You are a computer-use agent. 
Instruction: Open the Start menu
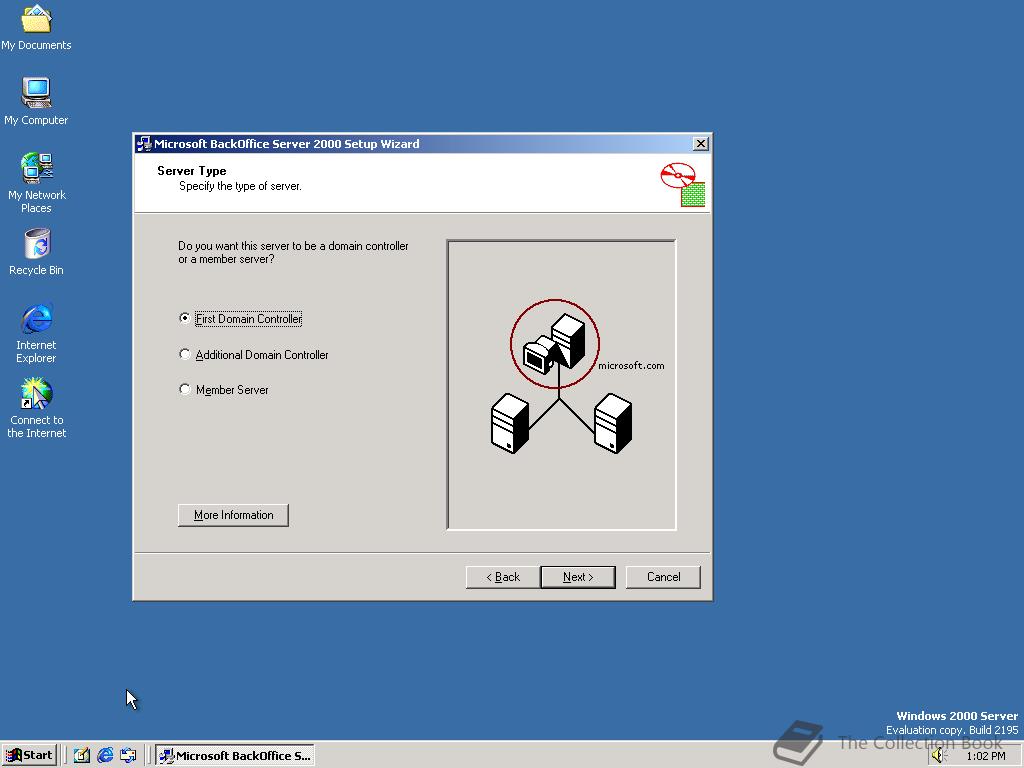[29, 756]
